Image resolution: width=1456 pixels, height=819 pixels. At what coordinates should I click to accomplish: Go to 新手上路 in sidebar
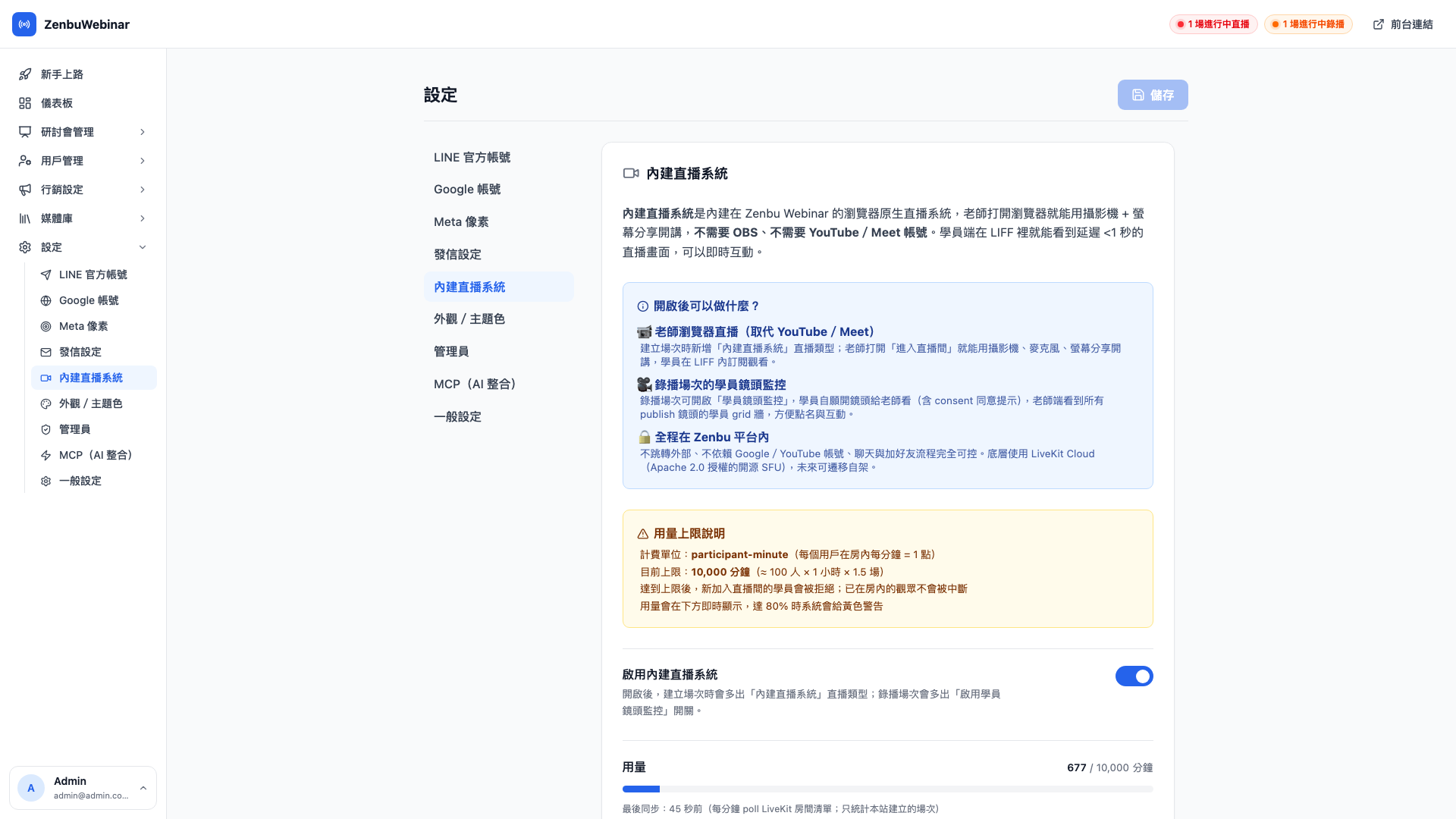(83, 74)
